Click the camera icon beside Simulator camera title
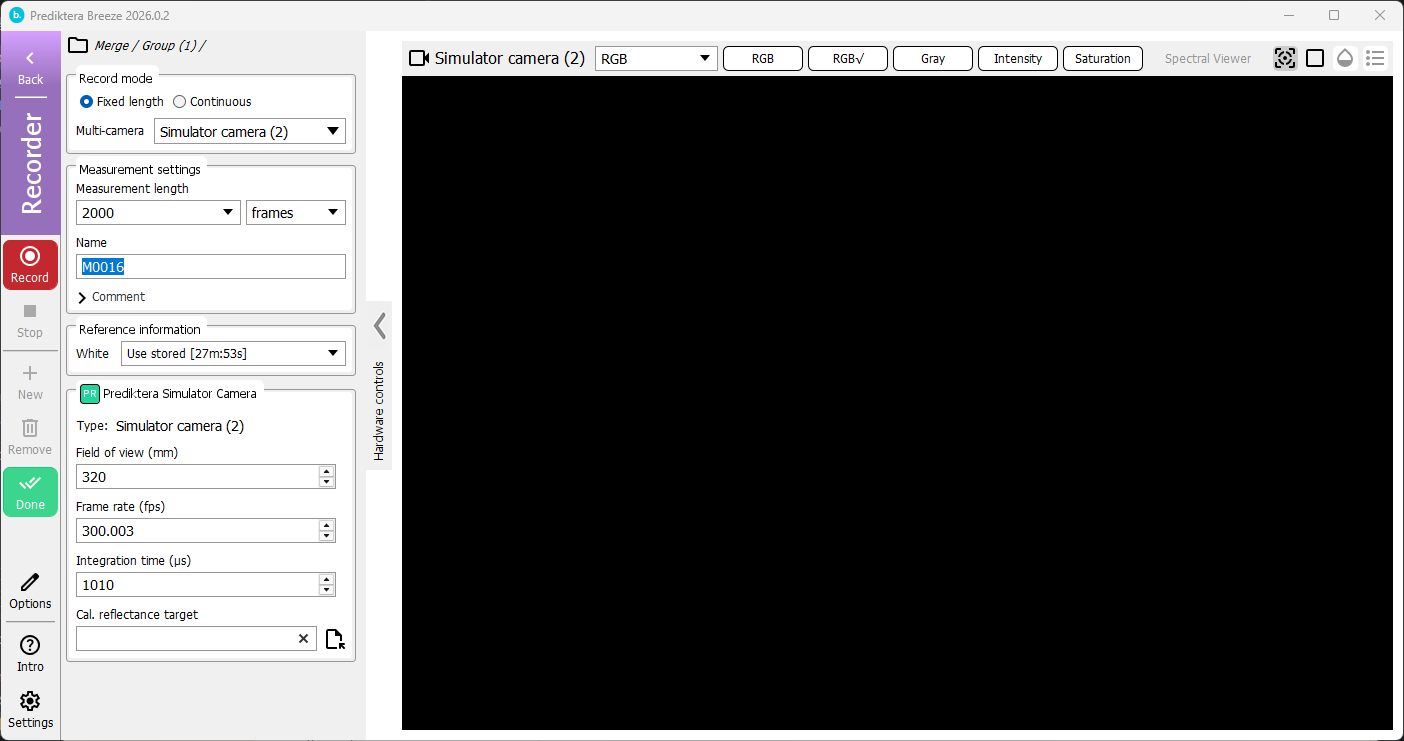The width and height of the screenshot is (1404, 741). point(418,57)
